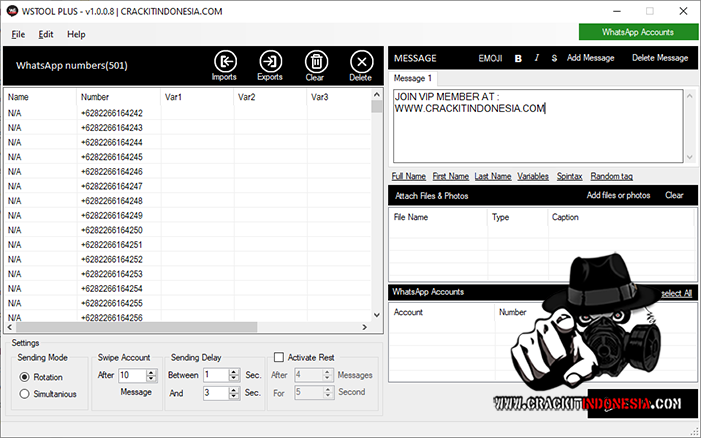This screenshot has width=701, height=438.
Task: Click the WhatsApp Accounts green button
Action: [x=637, y=33]
